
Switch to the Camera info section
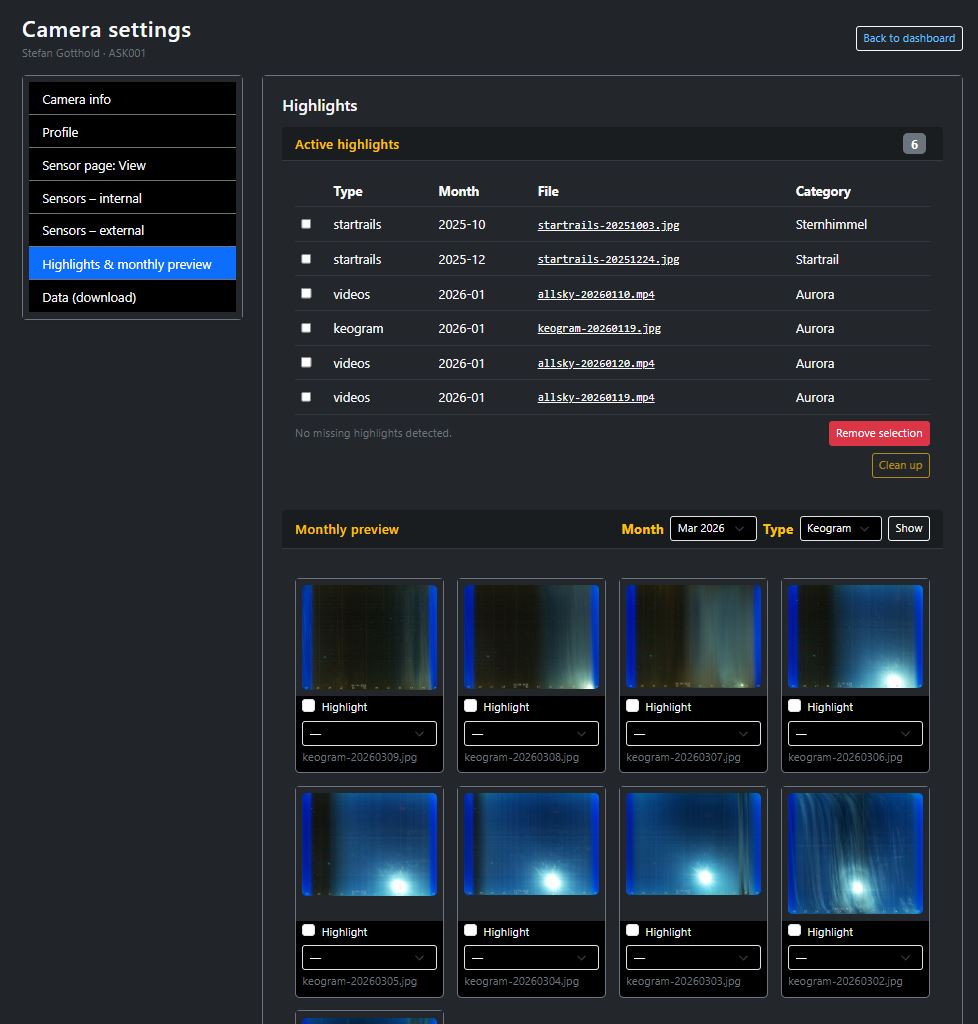132,99
